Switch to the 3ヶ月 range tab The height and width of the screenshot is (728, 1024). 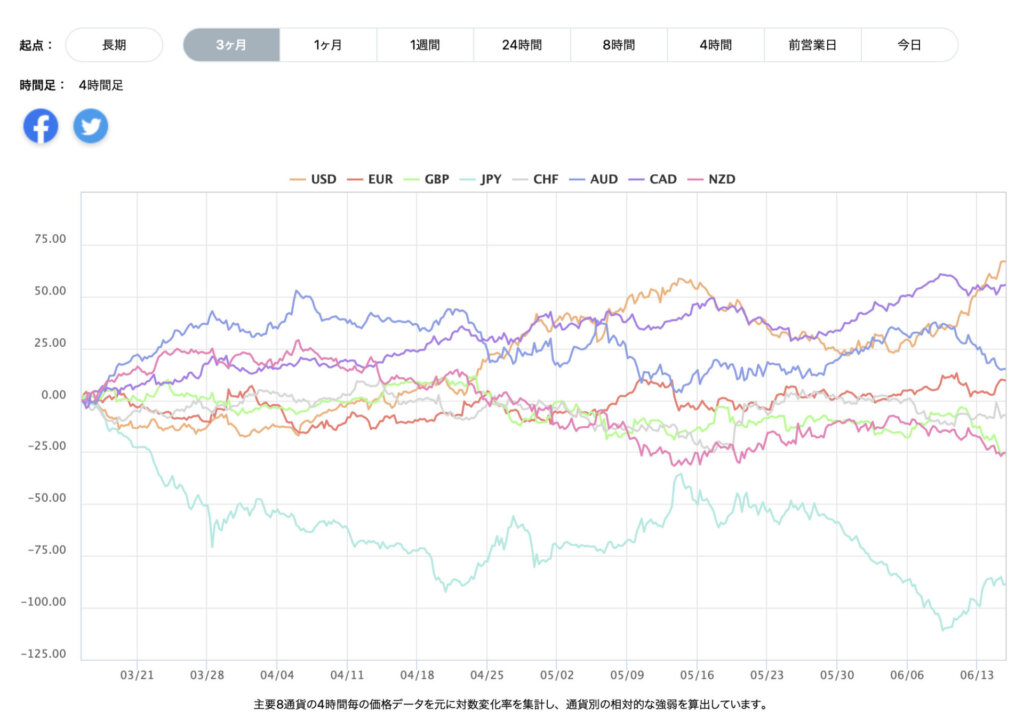231,45
